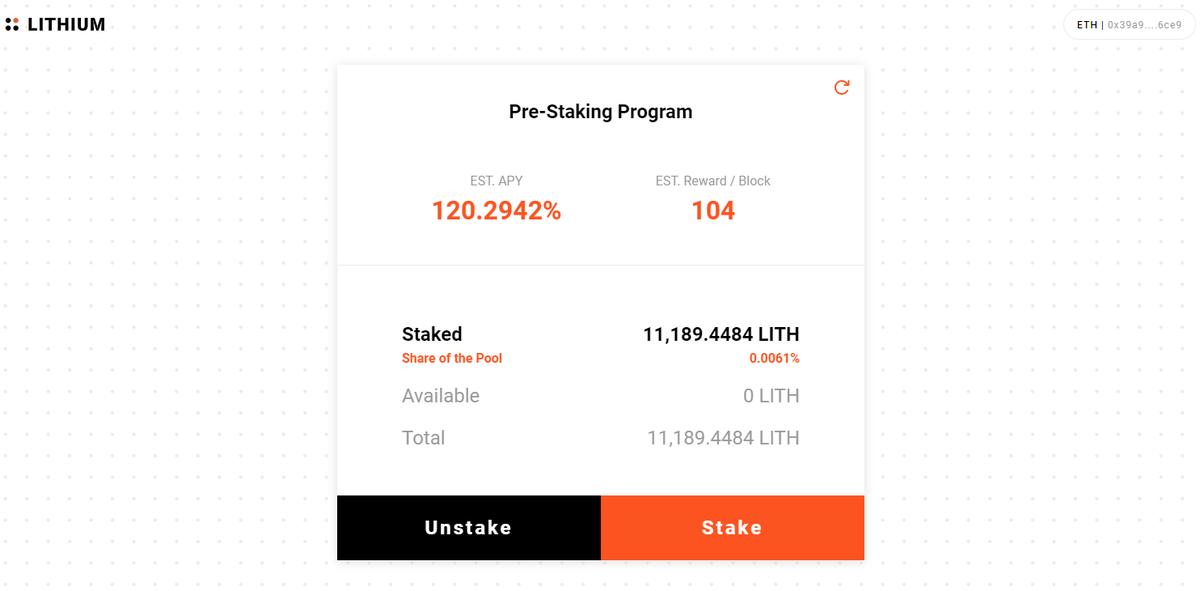
Task: Select the 0.0061% pool share value
Action: tap(775, 358)
